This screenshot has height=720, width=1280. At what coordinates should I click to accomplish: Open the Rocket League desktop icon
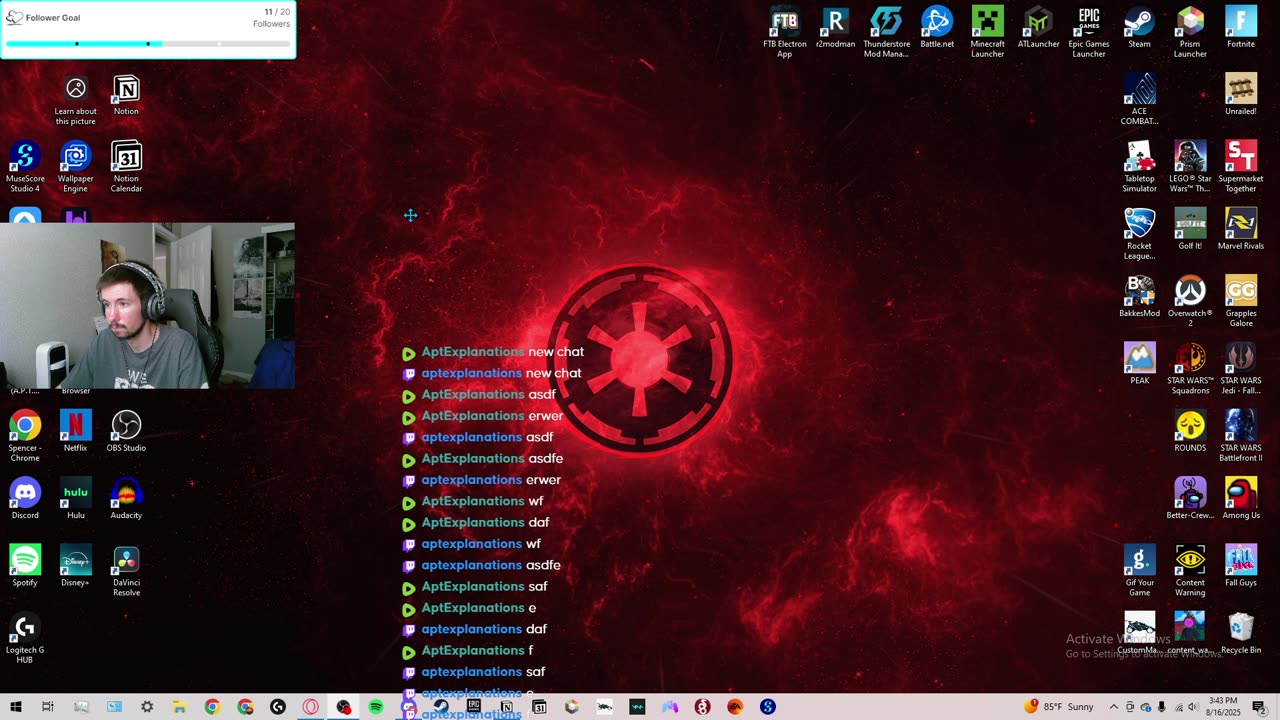(x=1139, y=234)
